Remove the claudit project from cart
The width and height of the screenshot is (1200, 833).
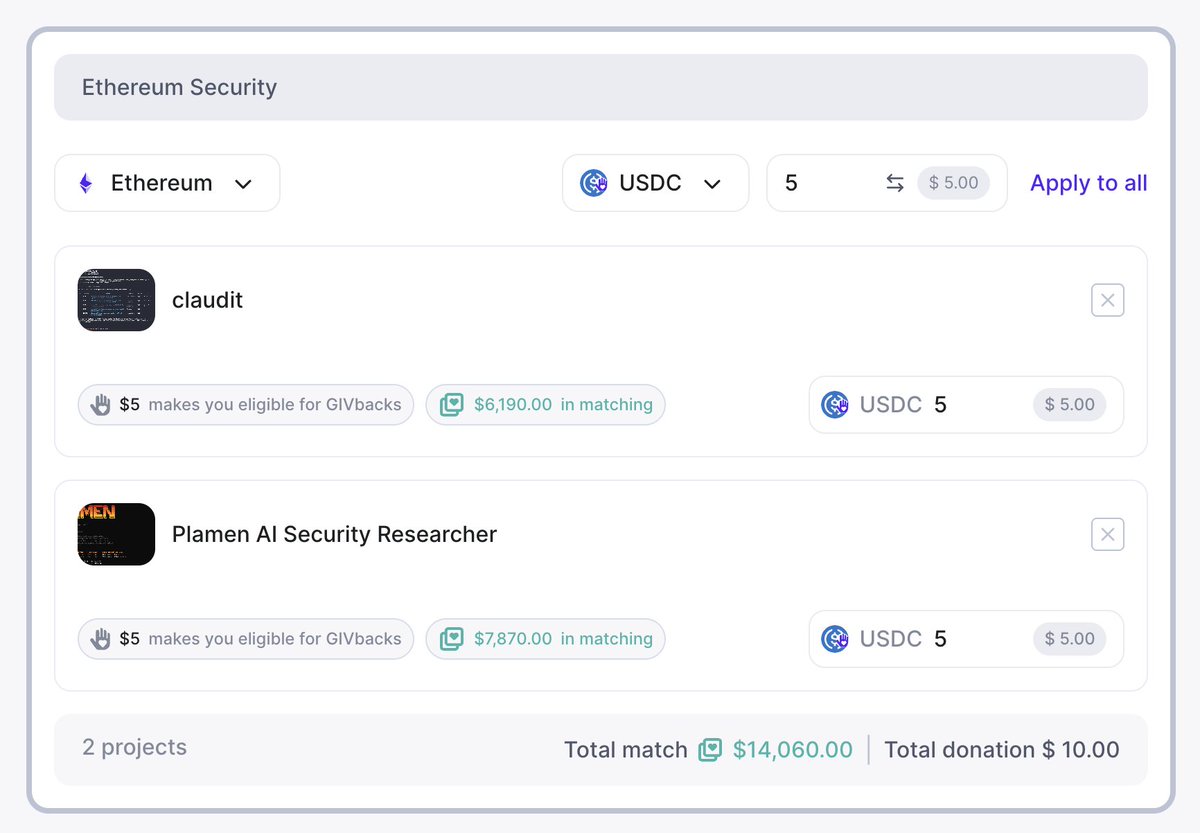point(1107,300)
